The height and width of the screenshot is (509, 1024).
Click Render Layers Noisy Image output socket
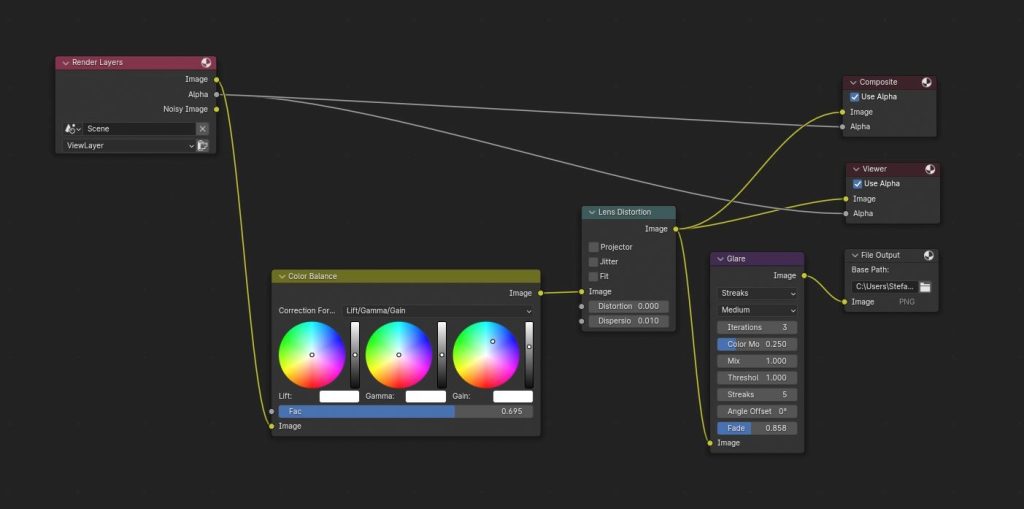(216, 109)
